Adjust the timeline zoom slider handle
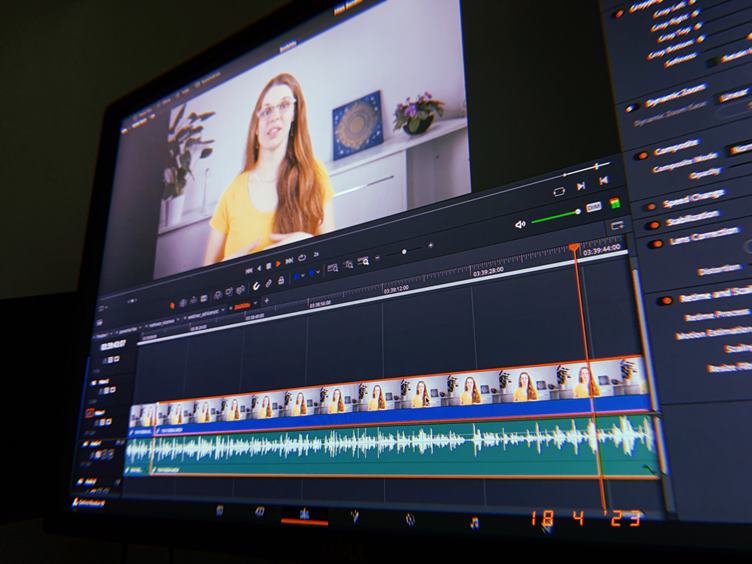The image size is (752, 564). pos(404,252)
